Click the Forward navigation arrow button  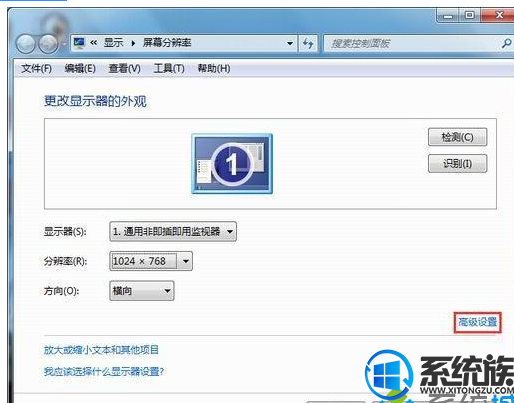48,44
